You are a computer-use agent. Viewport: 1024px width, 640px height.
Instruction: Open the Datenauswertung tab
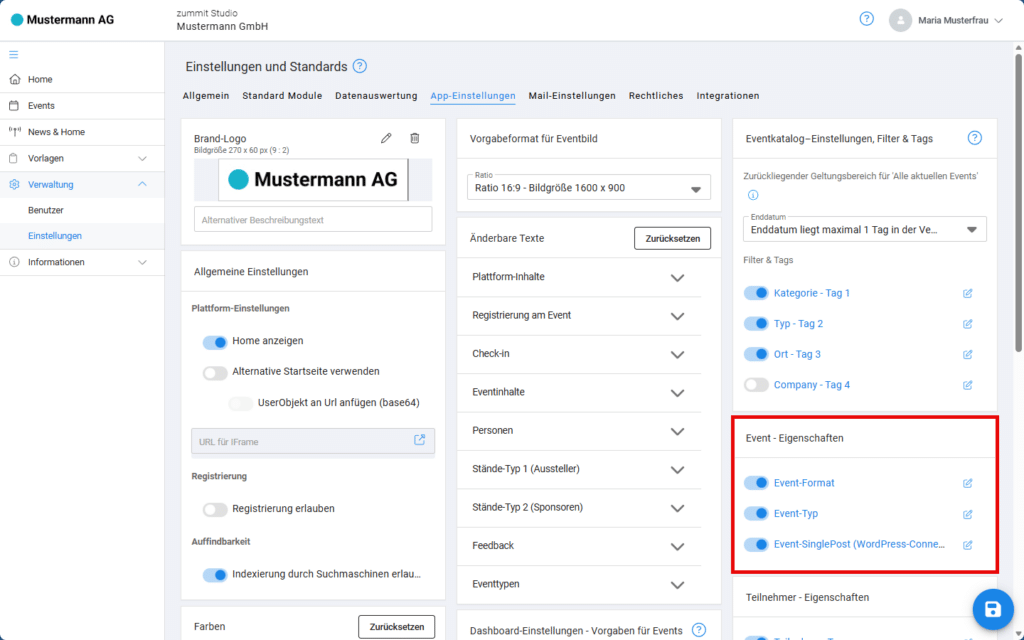pos(376,95)
